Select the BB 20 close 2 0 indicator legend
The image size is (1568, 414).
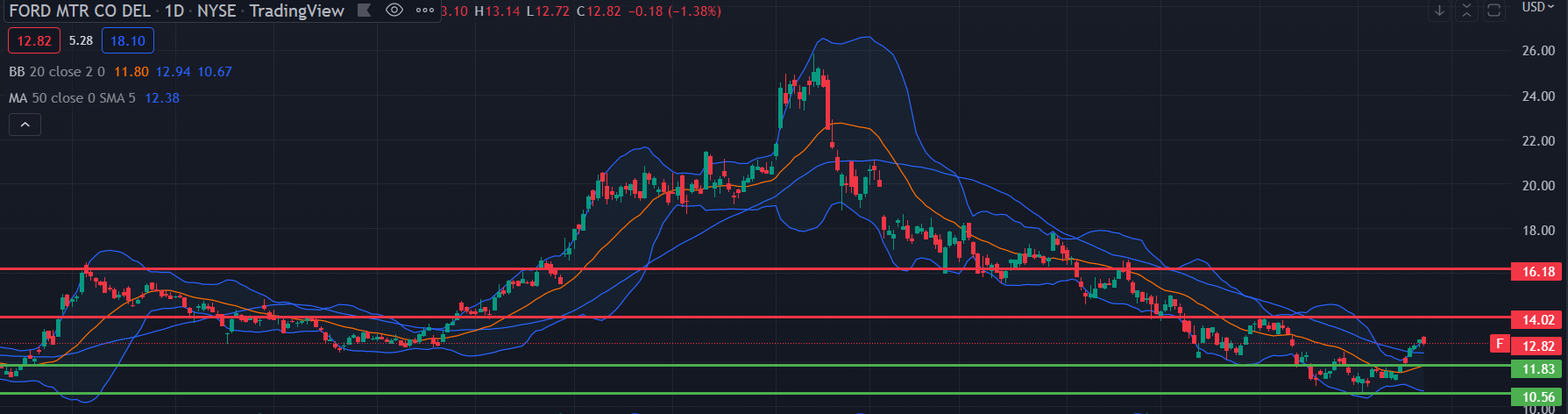57,72
